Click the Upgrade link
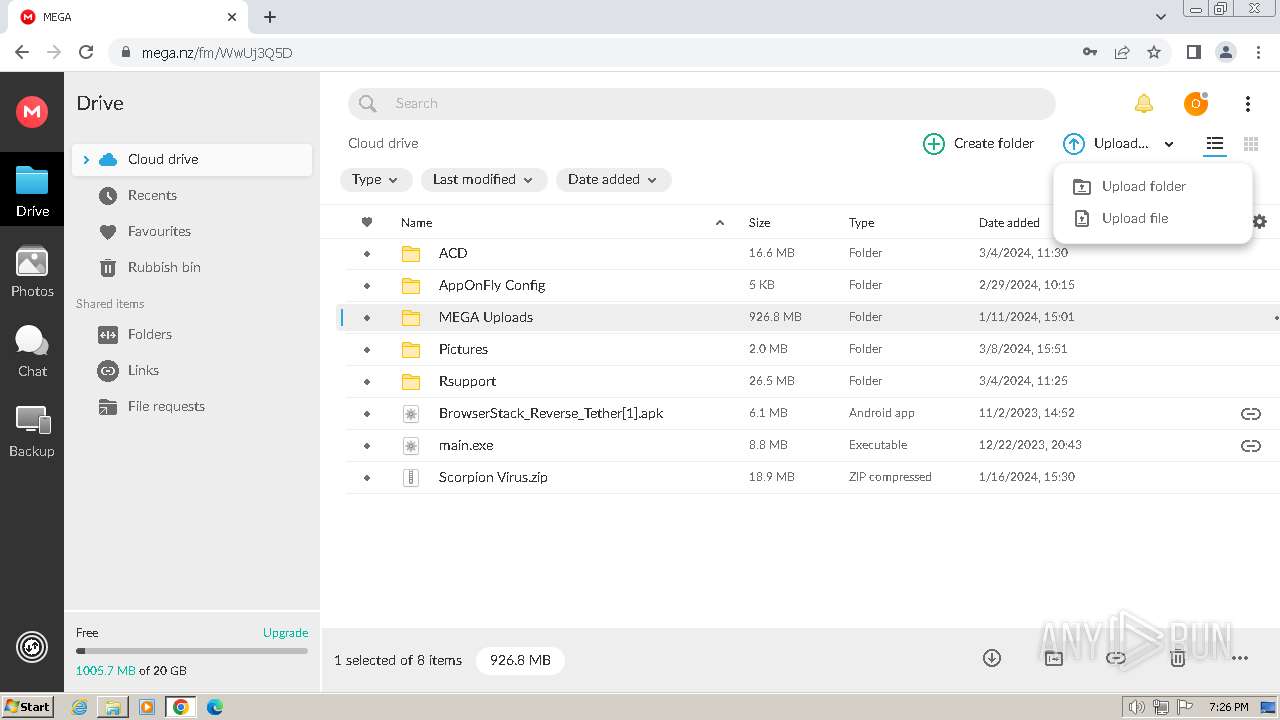This screenshot has width=1280, height=720. click(x=285, y=632)
